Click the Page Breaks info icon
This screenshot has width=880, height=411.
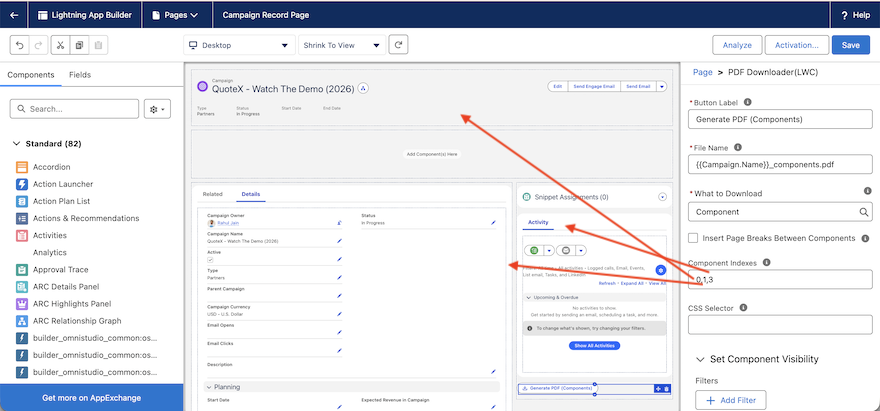(865, 238)
